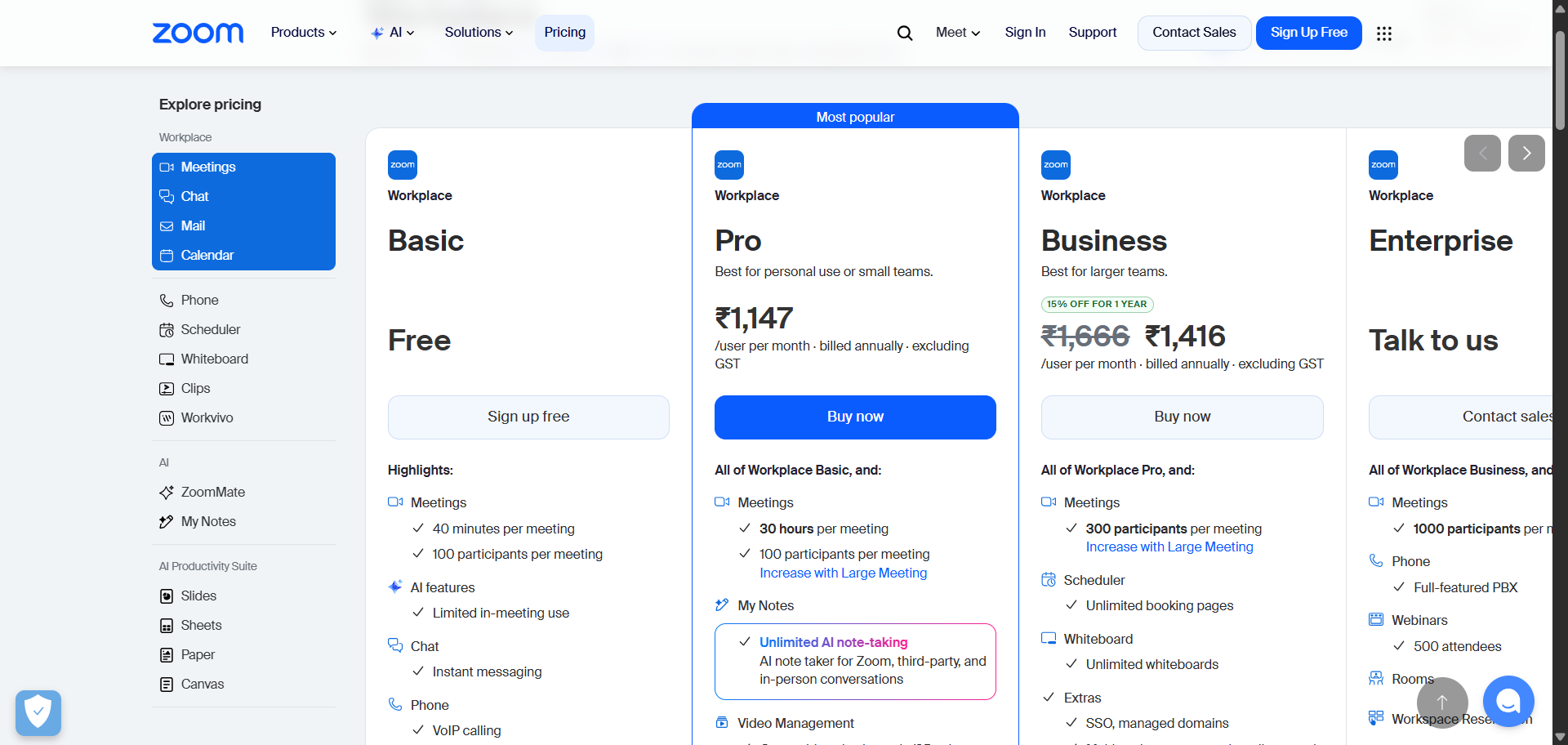Click the "Full-featured PBX" line

(1465, 588)
